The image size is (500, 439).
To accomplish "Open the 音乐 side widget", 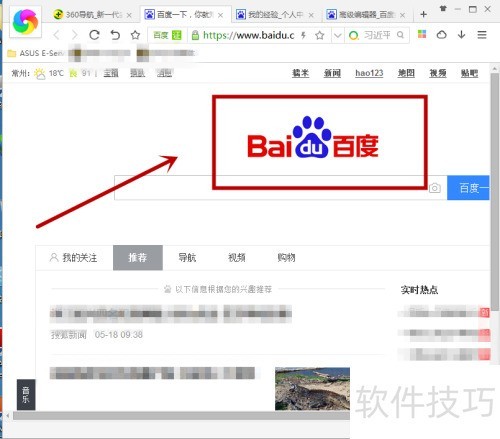I will point(26,395).
